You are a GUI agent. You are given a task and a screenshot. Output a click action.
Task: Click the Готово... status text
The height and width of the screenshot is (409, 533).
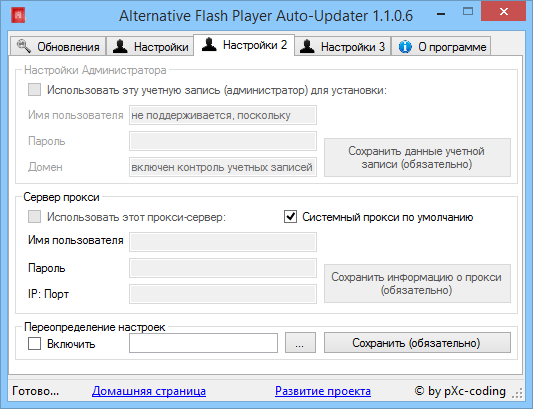(x=35, y=391)
